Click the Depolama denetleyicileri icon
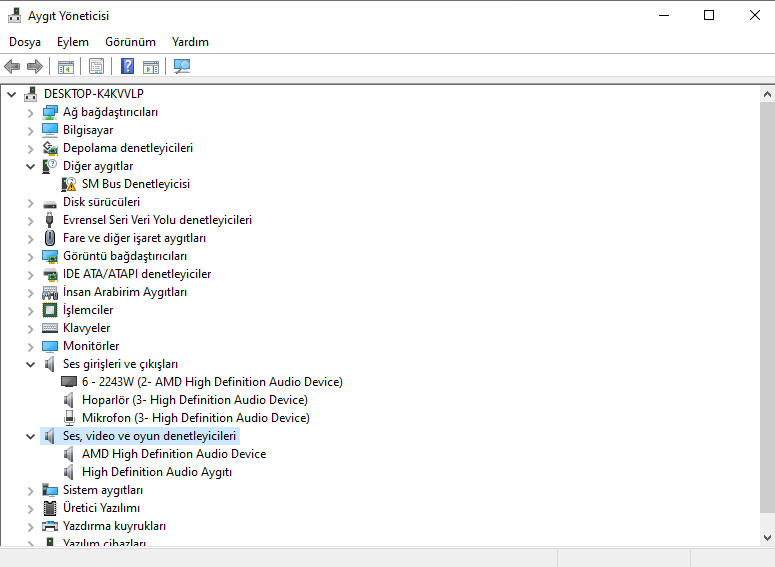Screen dimensions: 775x567 (50, 148)
